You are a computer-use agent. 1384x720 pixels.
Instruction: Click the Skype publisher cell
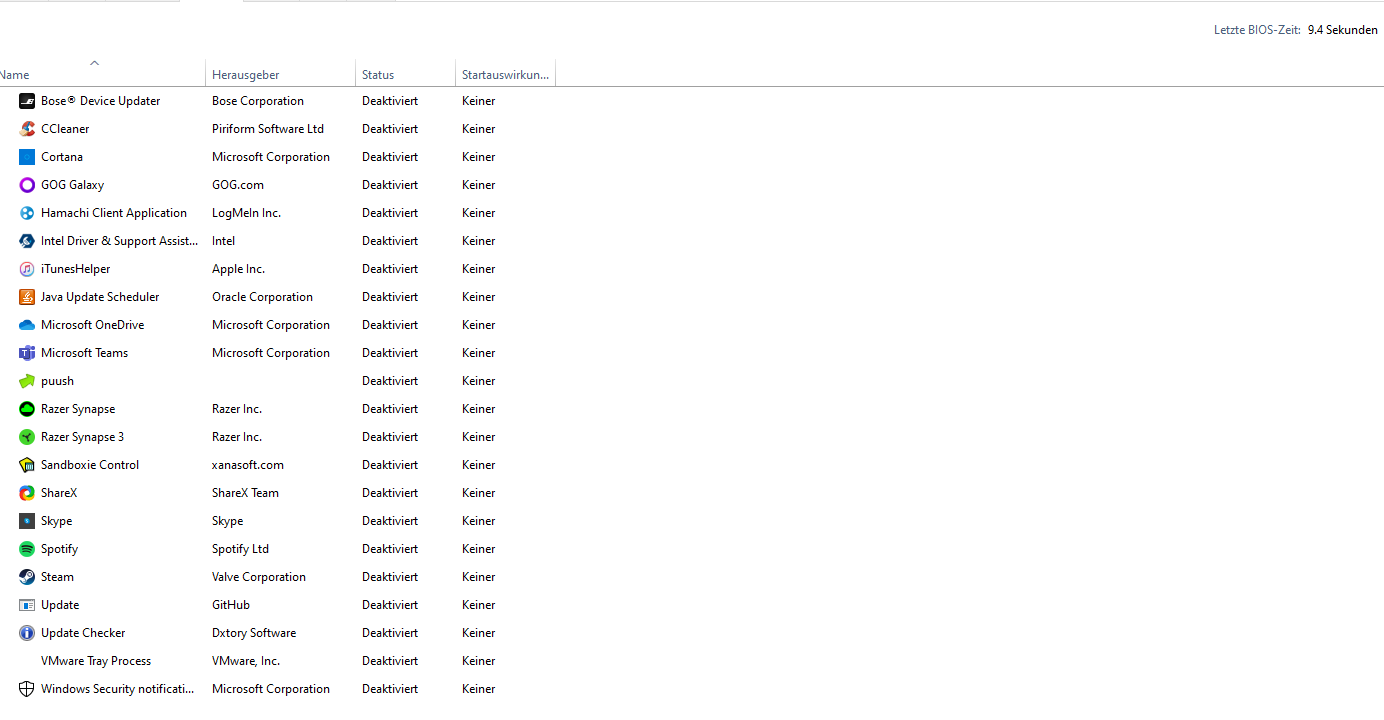pyautogui.click(x=228, y=521)
